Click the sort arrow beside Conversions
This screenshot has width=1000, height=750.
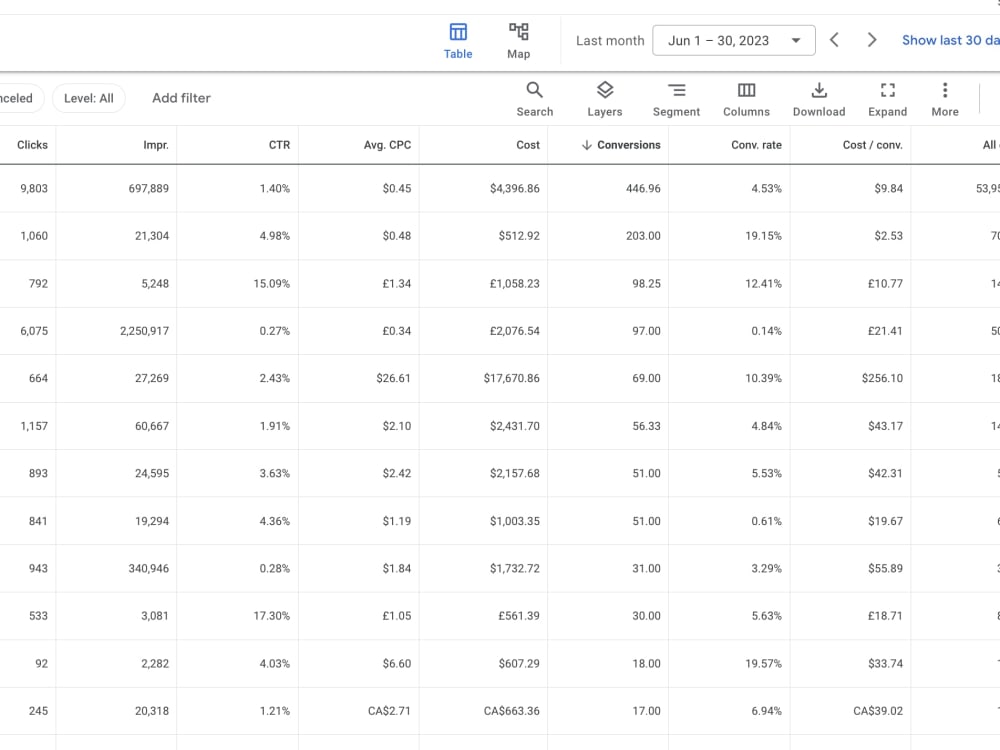587,145
